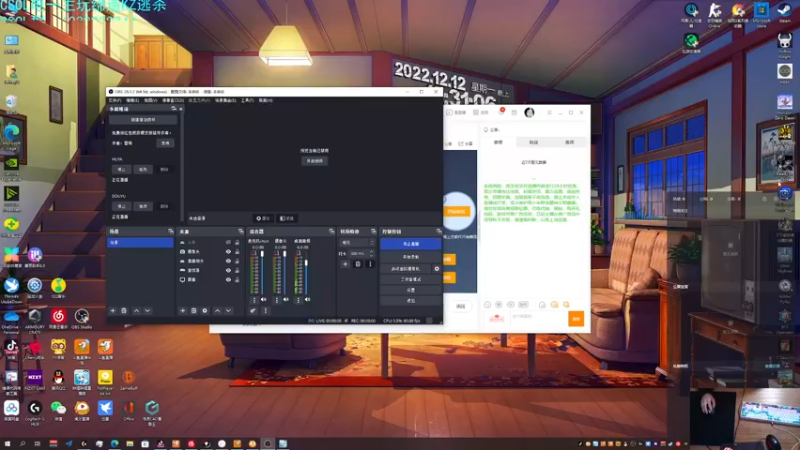
Task: Delete selected source with Sources trash icon
Action: coord(194,310)
